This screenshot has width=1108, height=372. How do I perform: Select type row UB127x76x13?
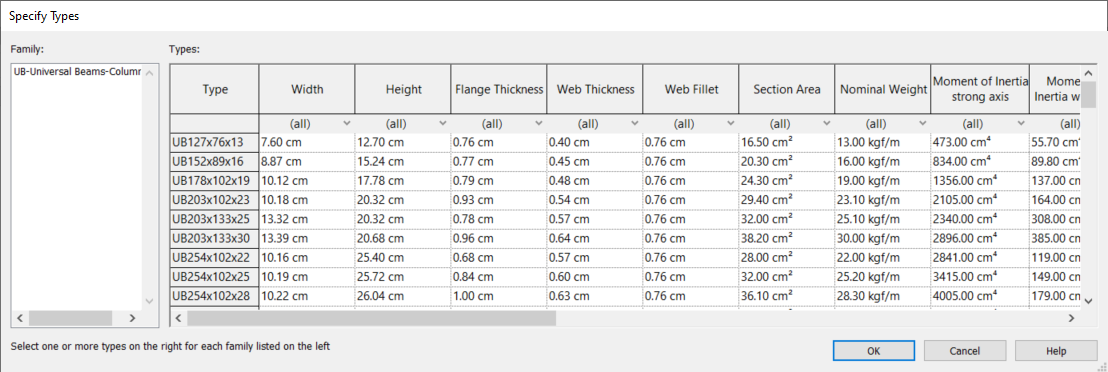pyautogui.click(x=214, y=142)
